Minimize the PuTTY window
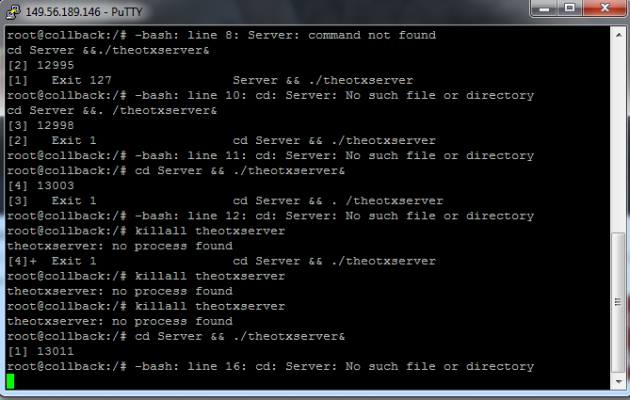The height and width of the screenshot is (400, 630). point(544,8)
